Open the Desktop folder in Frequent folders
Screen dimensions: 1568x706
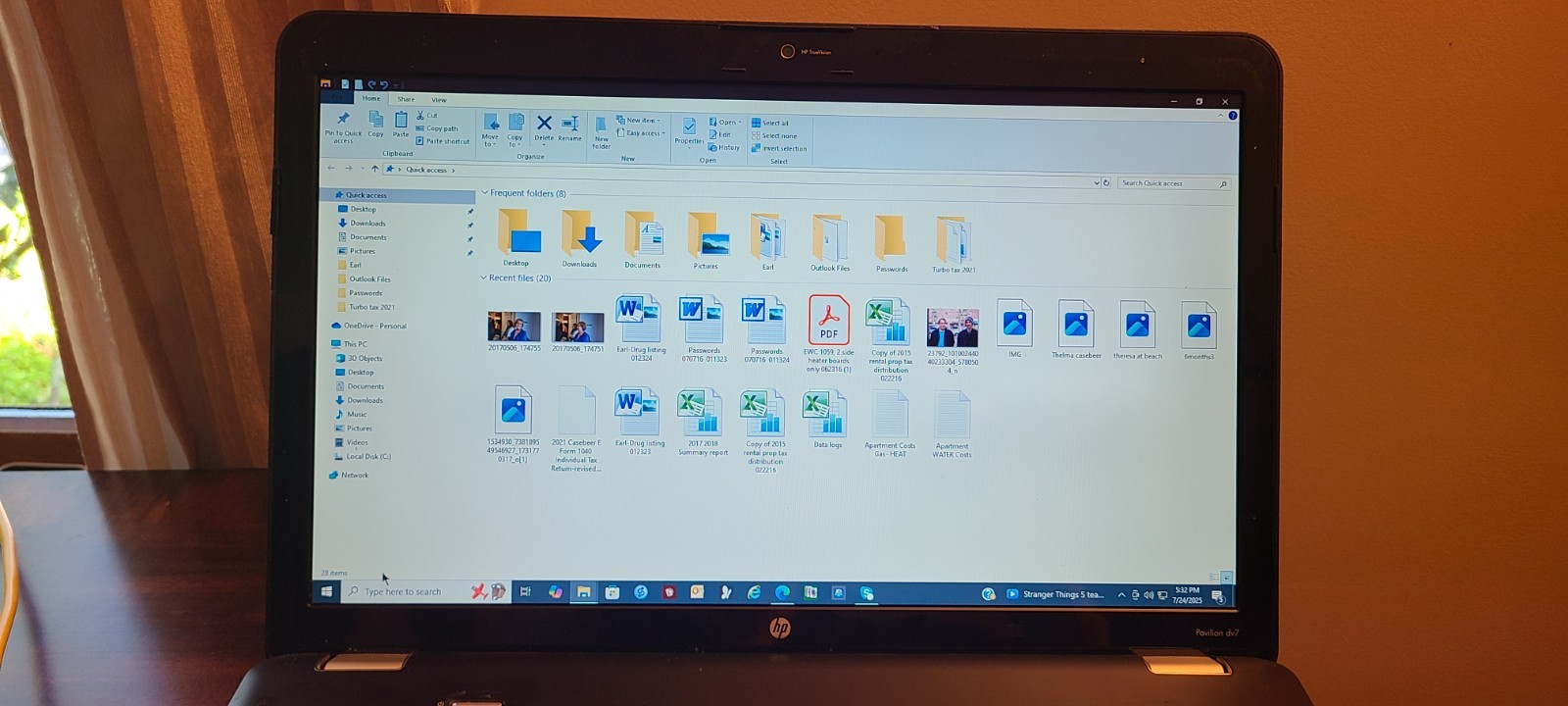pos(517,236)
